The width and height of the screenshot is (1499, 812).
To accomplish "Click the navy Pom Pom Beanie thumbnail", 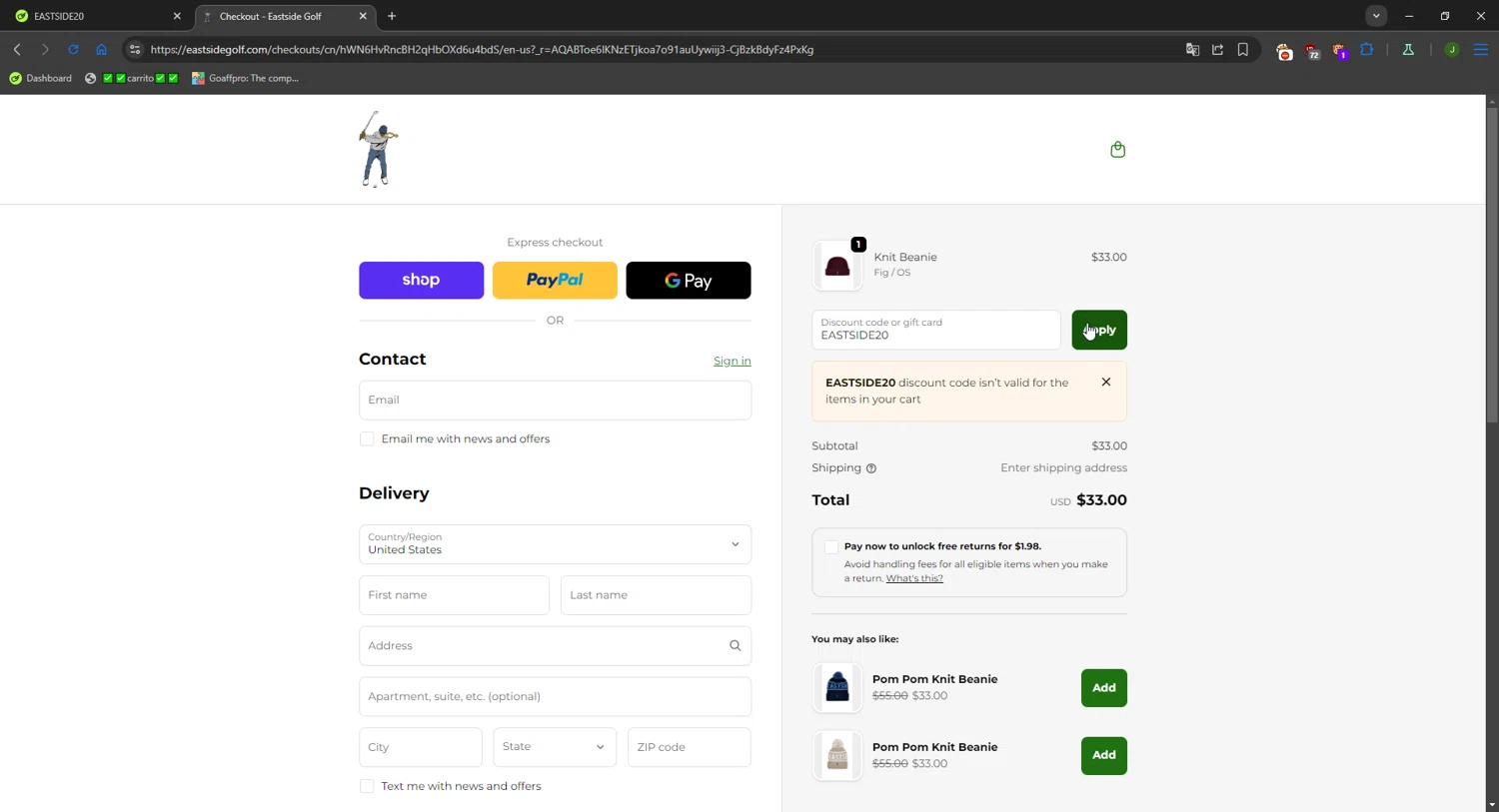I will coord(837,688).
